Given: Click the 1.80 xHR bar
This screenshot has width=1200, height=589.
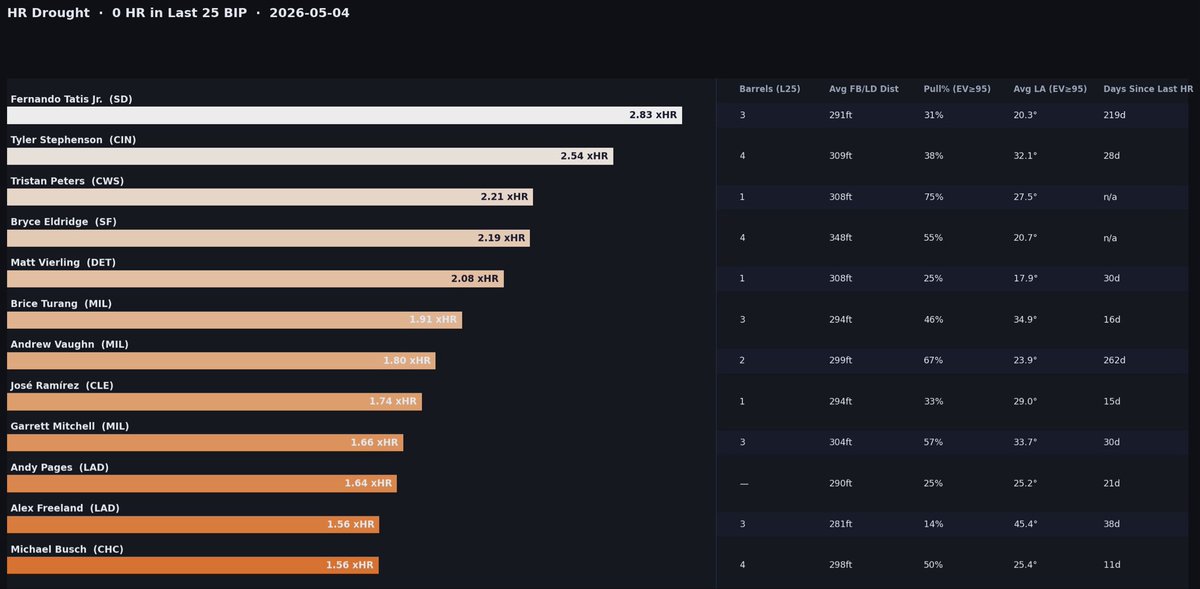Looking at the screenshot, I should [x=221, y=361].
